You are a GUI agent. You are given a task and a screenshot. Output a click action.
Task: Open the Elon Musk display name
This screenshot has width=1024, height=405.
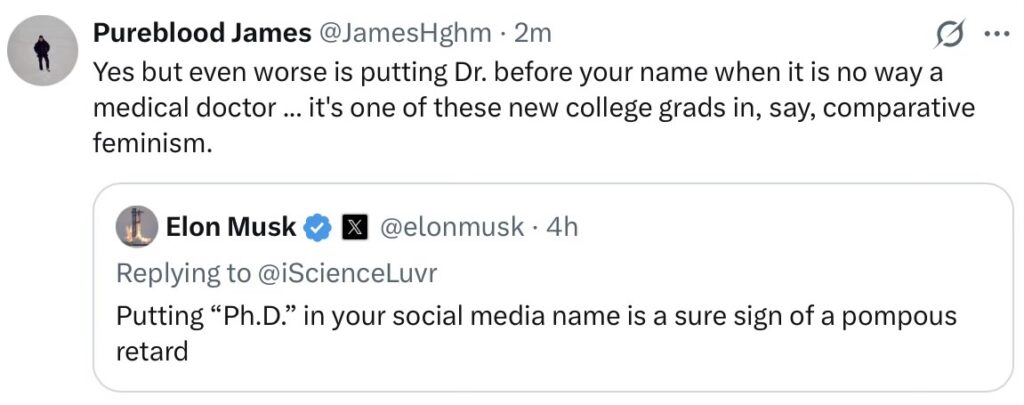pyautogui.click(x=231, y=227)
